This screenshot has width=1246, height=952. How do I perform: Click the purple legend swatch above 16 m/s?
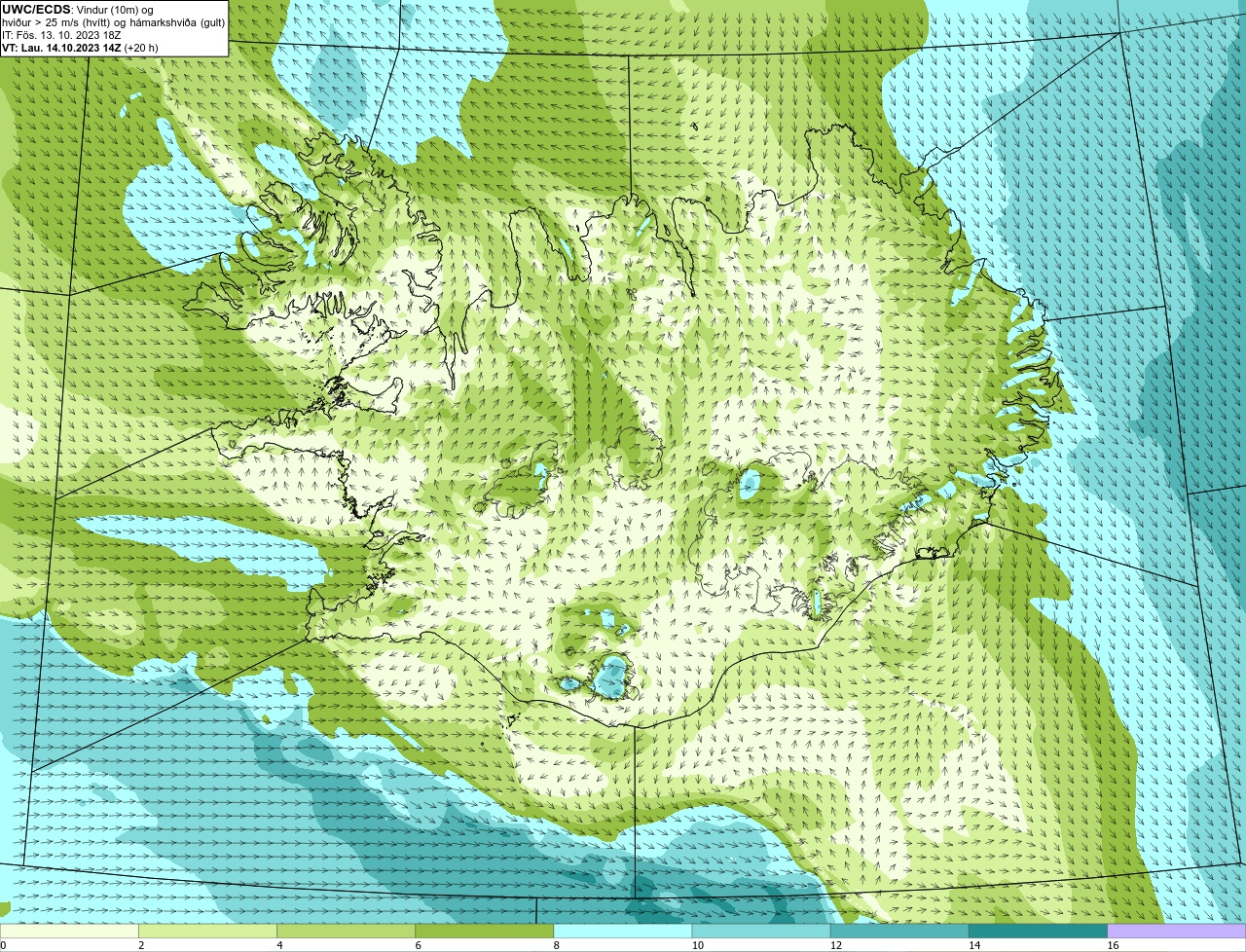(1177, 932)
